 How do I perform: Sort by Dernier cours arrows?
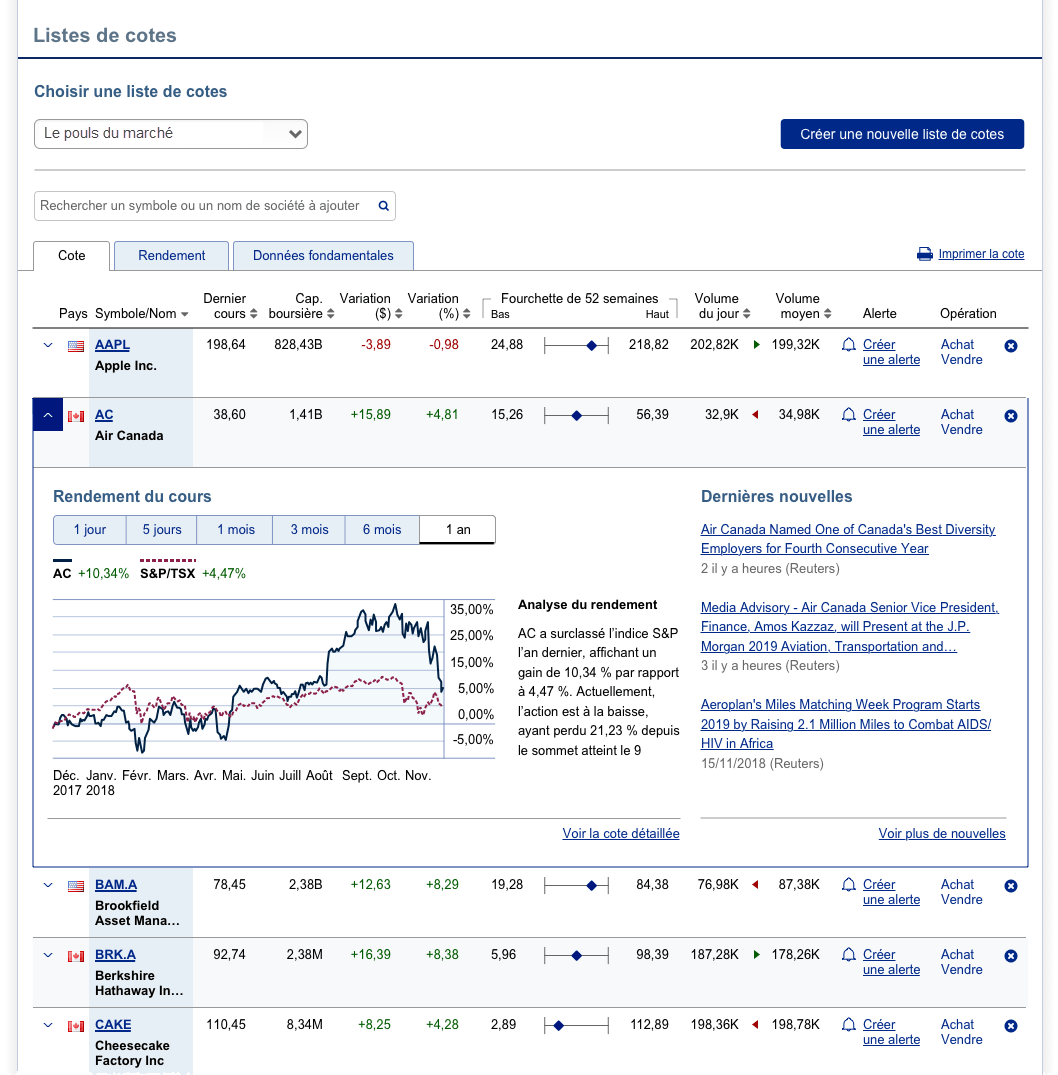(253, 314)
